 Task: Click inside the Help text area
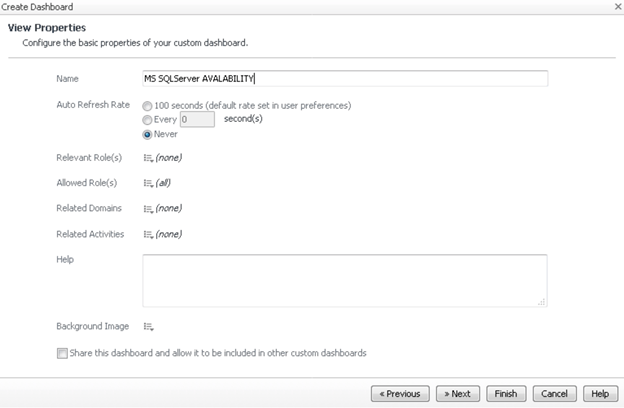(345, 280)
